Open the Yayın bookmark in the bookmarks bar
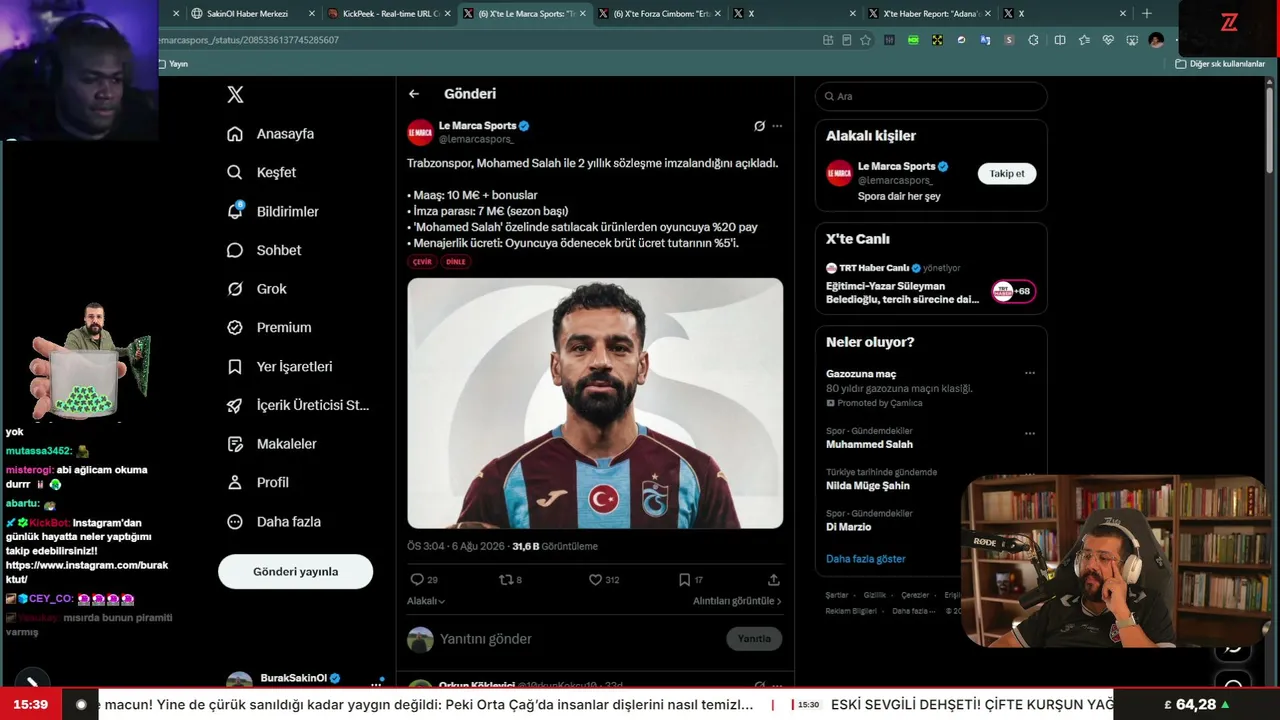Viewport: 1280px width, 720px height. click(173, 64)
